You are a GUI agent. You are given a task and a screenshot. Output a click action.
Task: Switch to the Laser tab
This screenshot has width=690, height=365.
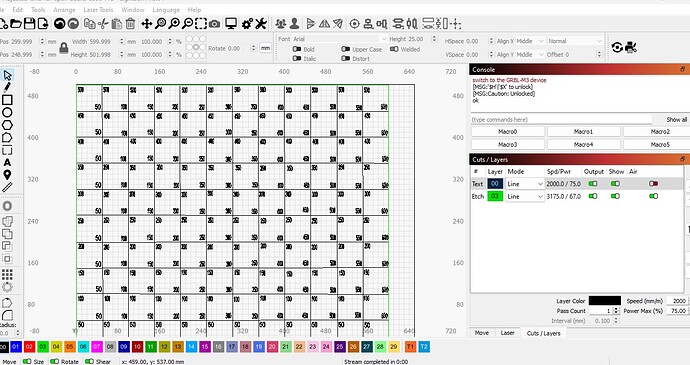pyautogui.click(x=507, y=333)
